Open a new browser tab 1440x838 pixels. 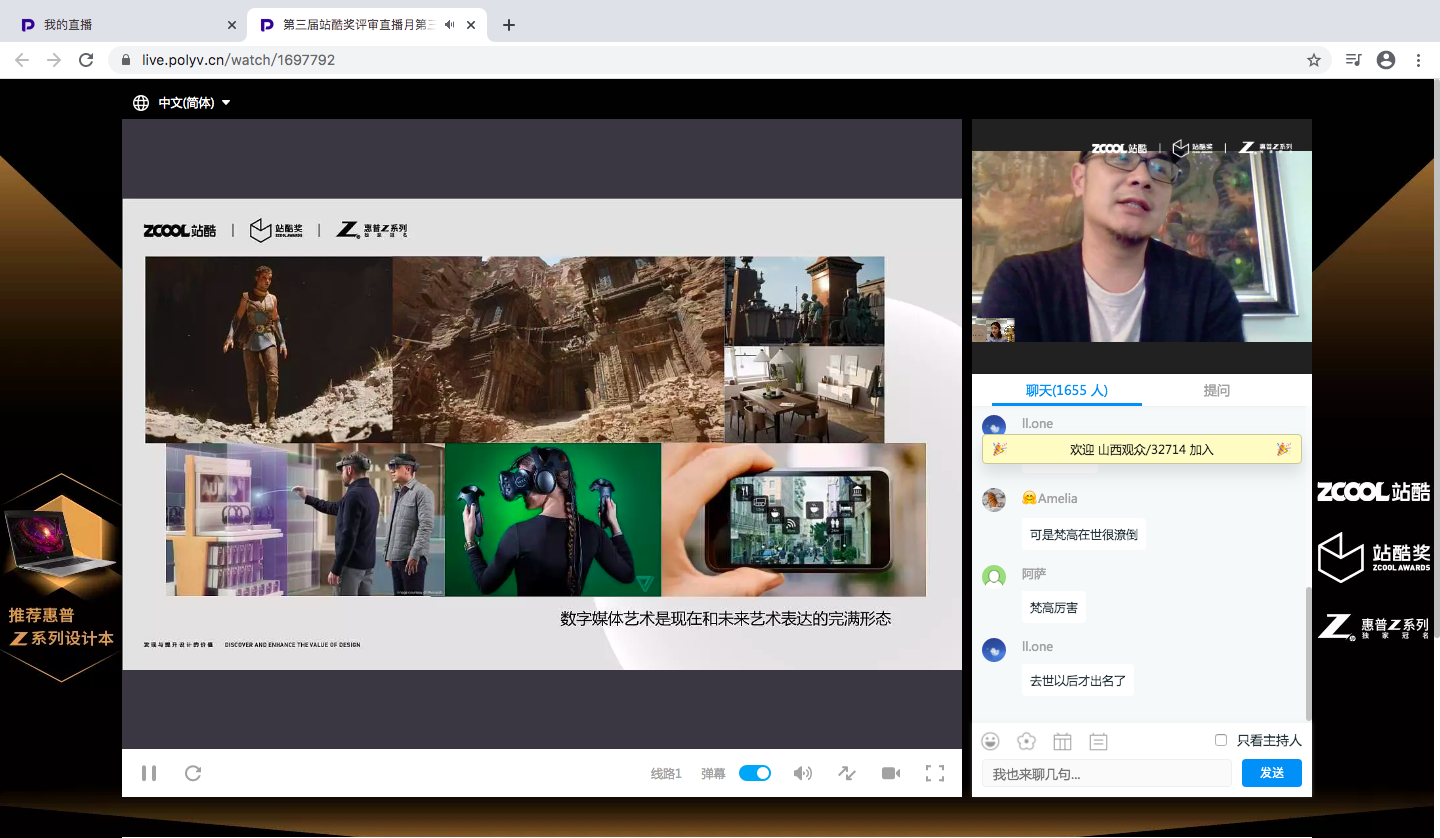point(509,25)
